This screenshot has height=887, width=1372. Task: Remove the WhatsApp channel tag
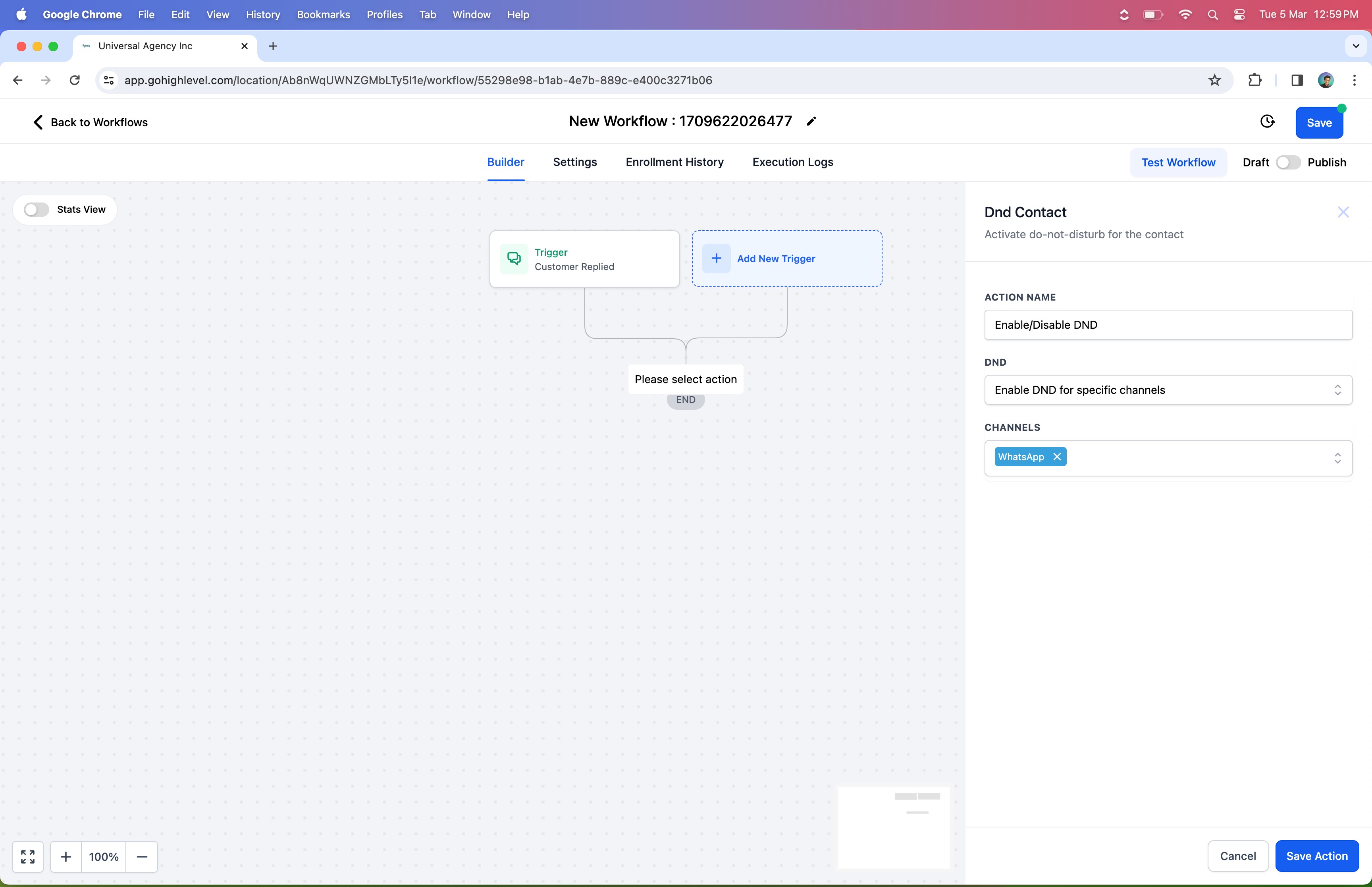point(1057,457)
